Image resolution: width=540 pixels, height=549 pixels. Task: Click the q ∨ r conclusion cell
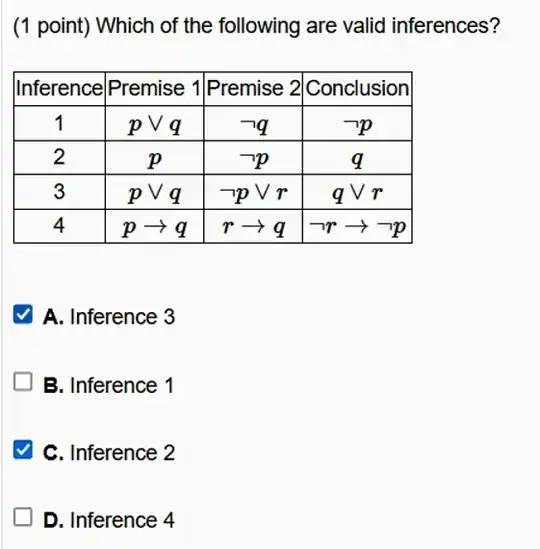pyautogui.click(x=357, y=192)
